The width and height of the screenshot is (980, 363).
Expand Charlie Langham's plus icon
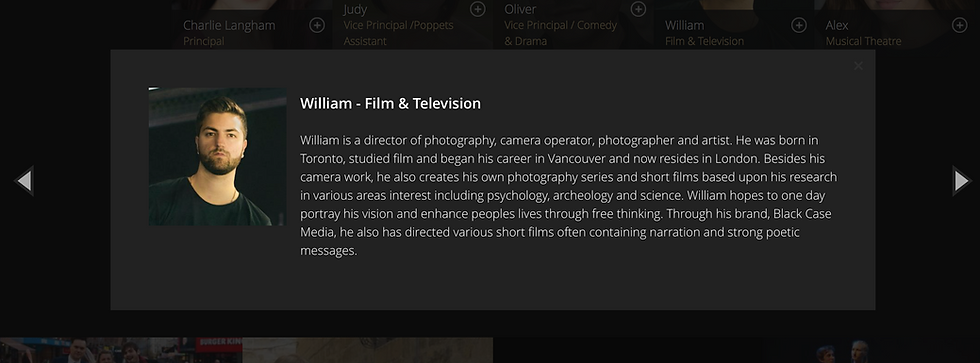pyautogui.click(x=317, y=25)
